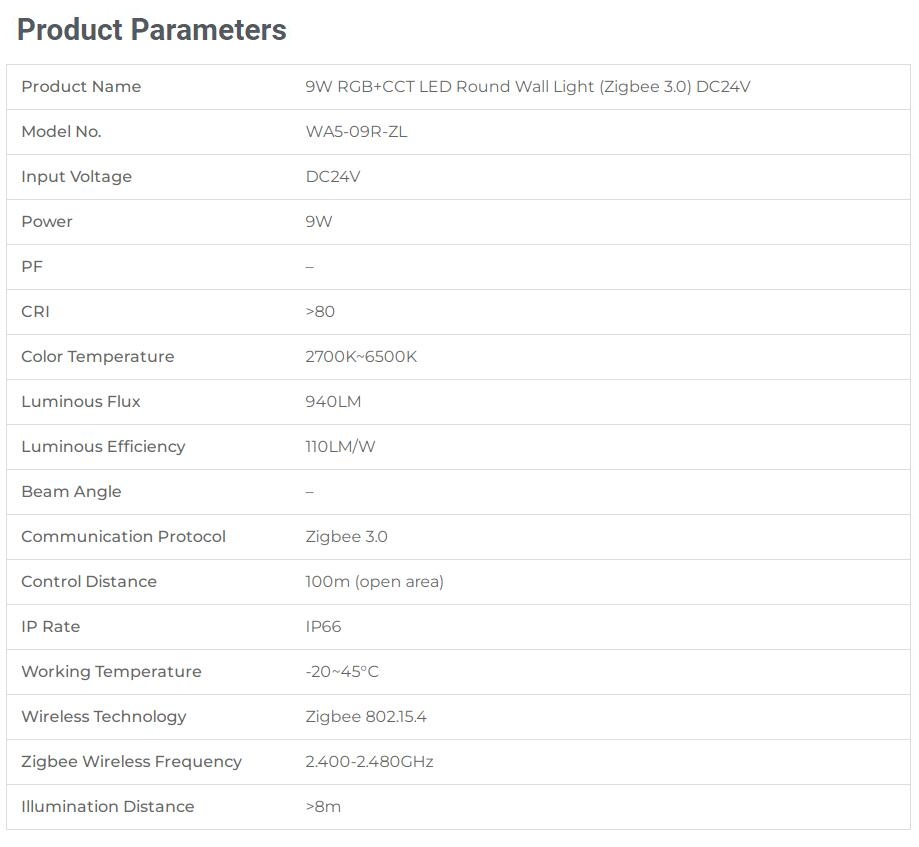Click the Working Temperature value -20~45°C
Screen dimensions: 919x847
click(342, 672)
